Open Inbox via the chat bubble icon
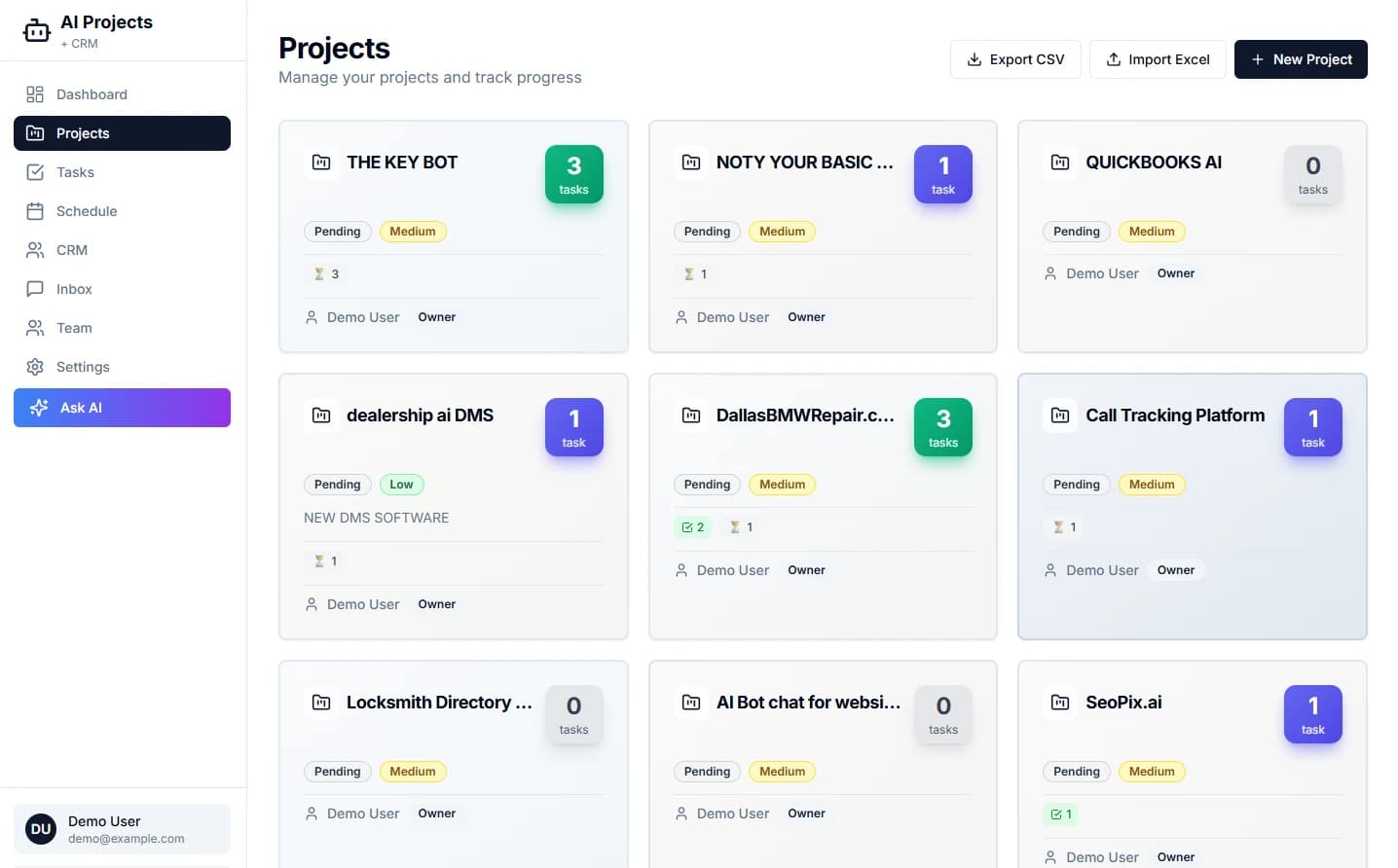 pos(35,288)
